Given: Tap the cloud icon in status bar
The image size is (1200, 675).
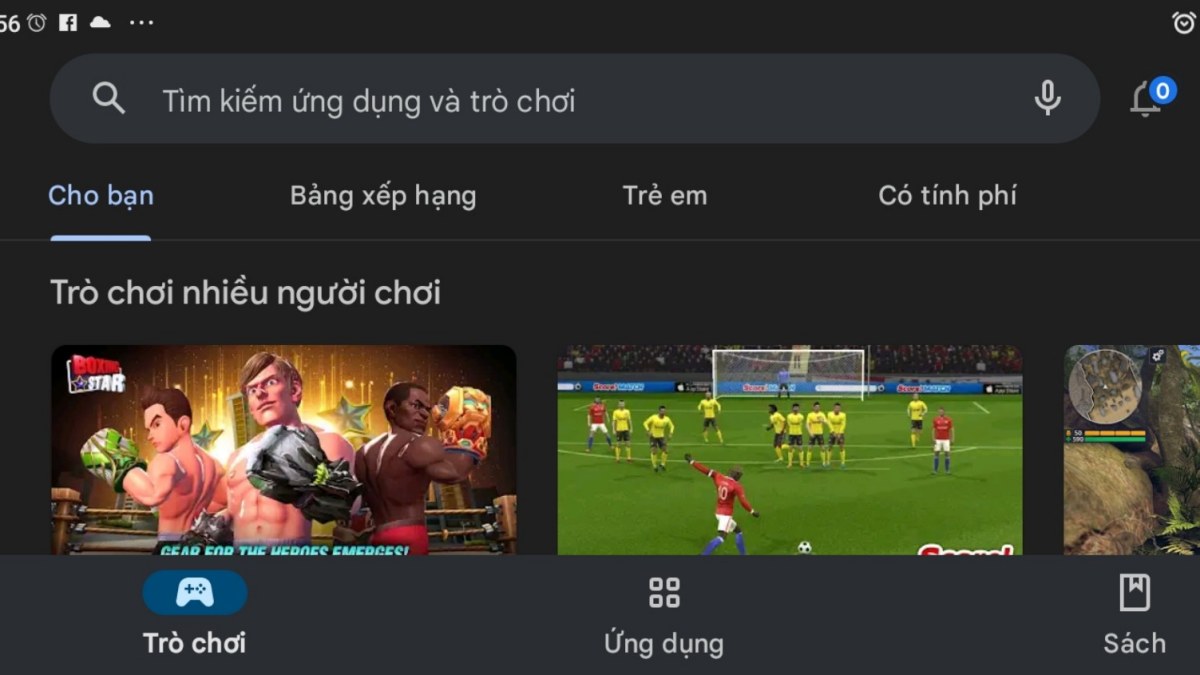Looking at the screenshot, I should (100, 22).
